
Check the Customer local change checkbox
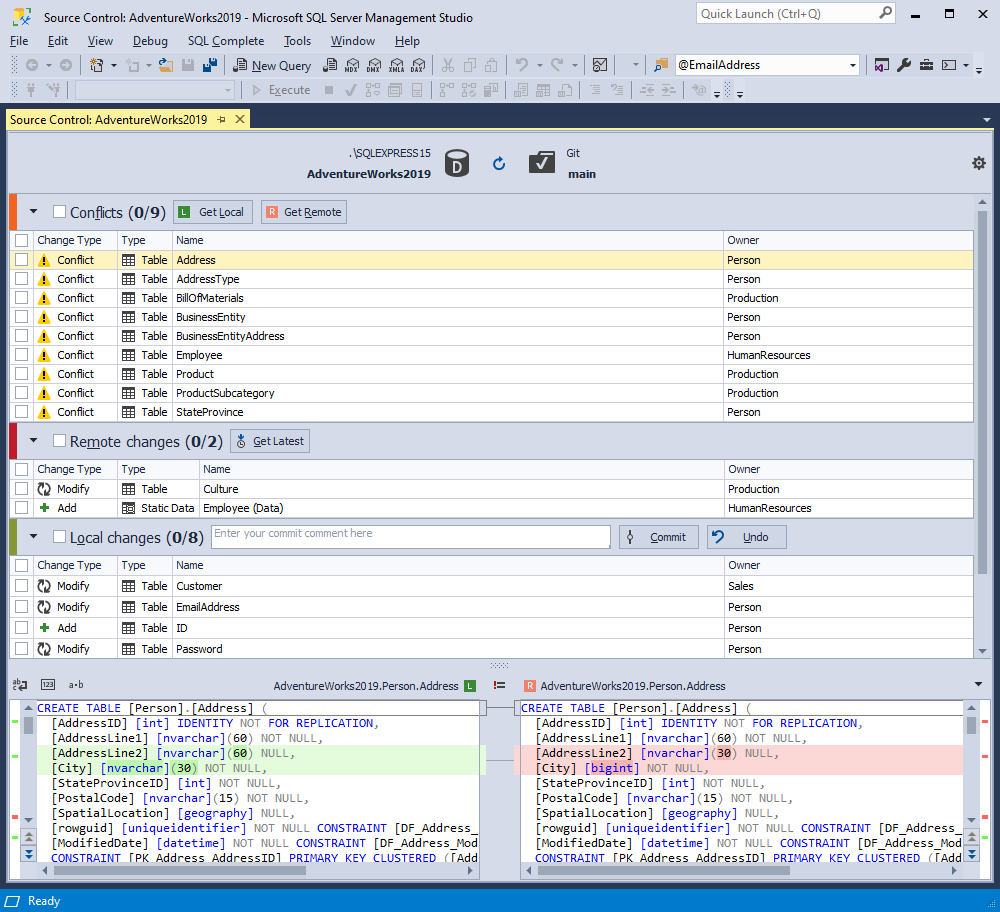click(22, 585)
